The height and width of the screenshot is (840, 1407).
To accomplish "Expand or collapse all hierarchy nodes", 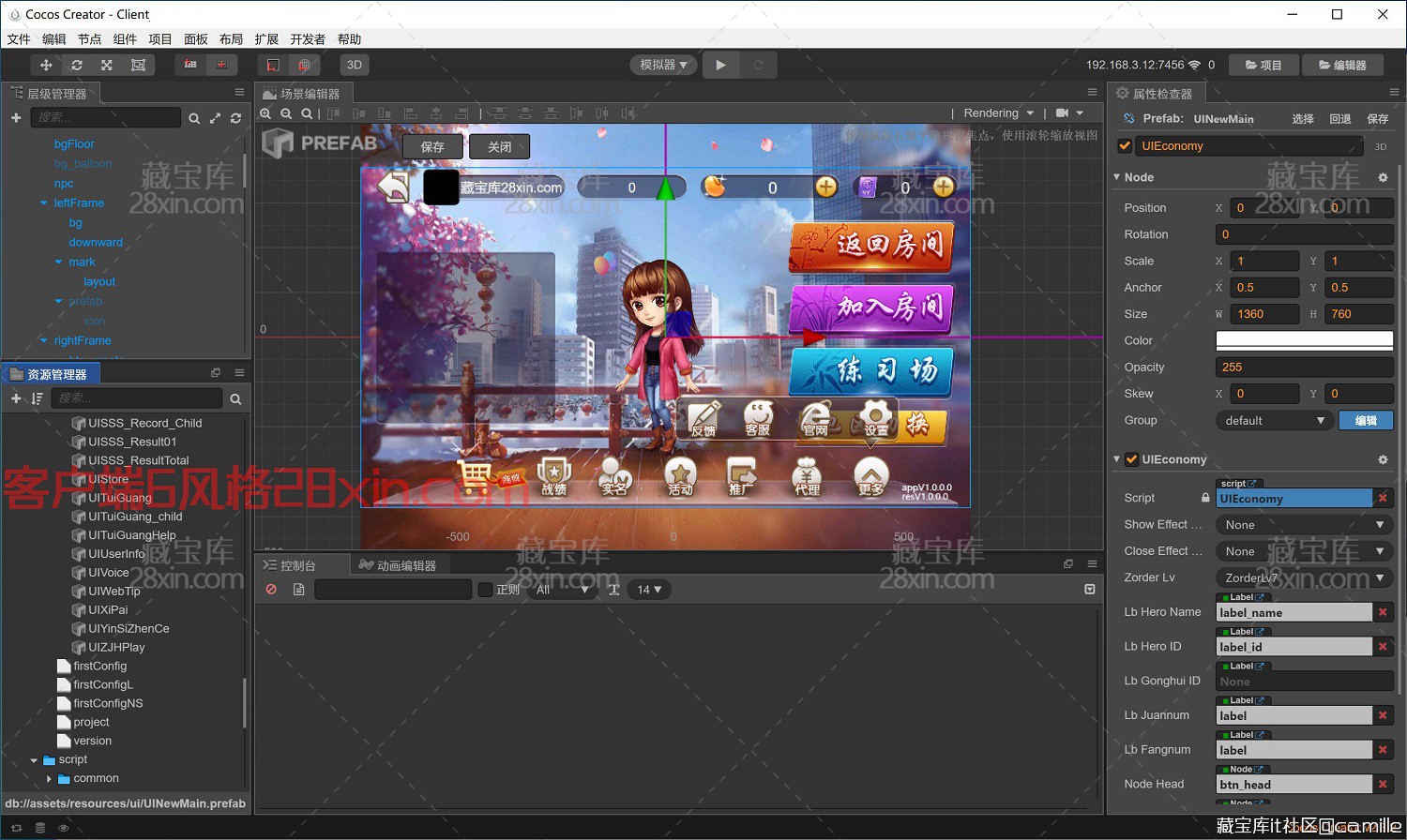I will click(215, 118).
